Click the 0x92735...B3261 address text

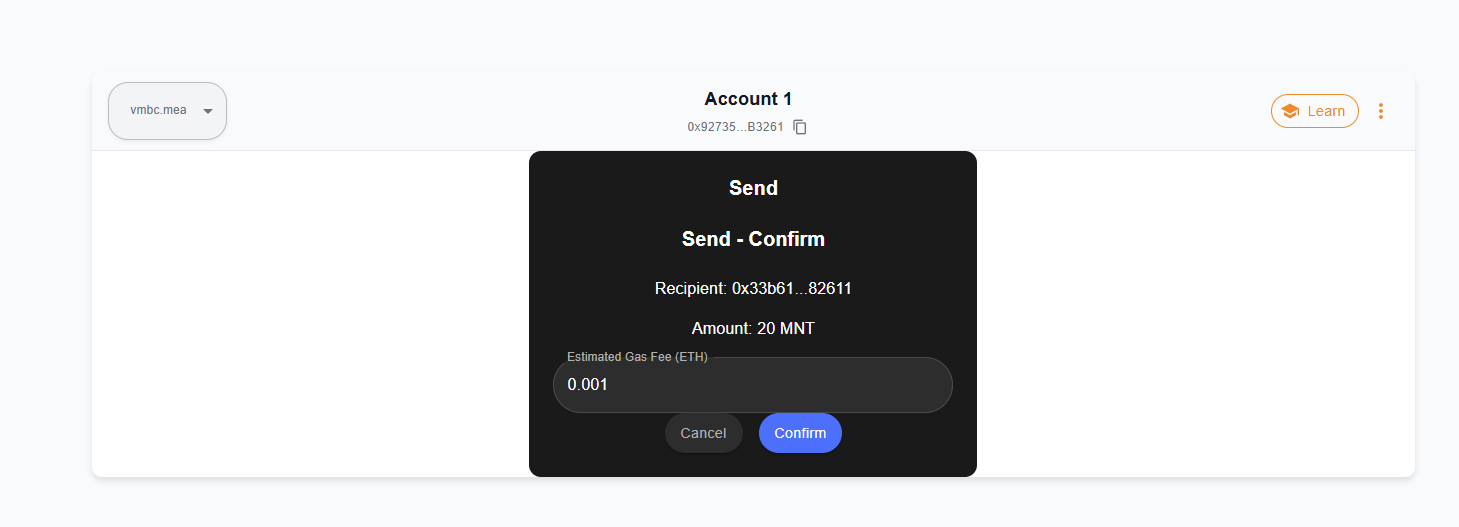click(735, 127)
